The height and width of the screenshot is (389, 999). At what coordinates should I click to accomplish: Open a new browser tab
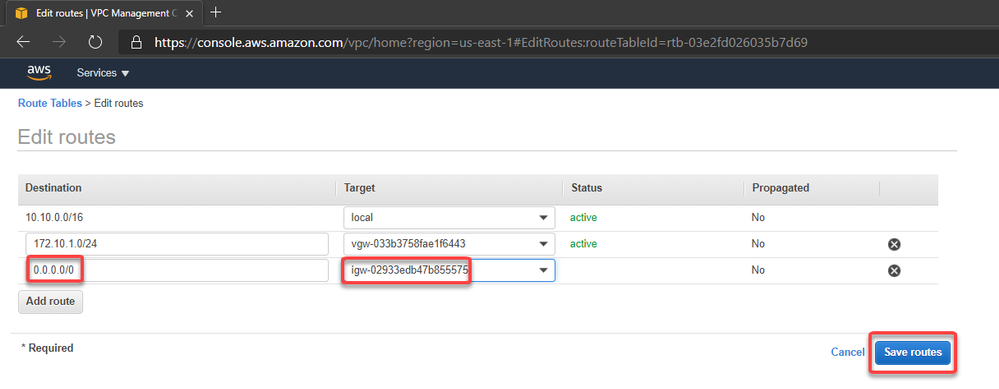click(216, 12)
